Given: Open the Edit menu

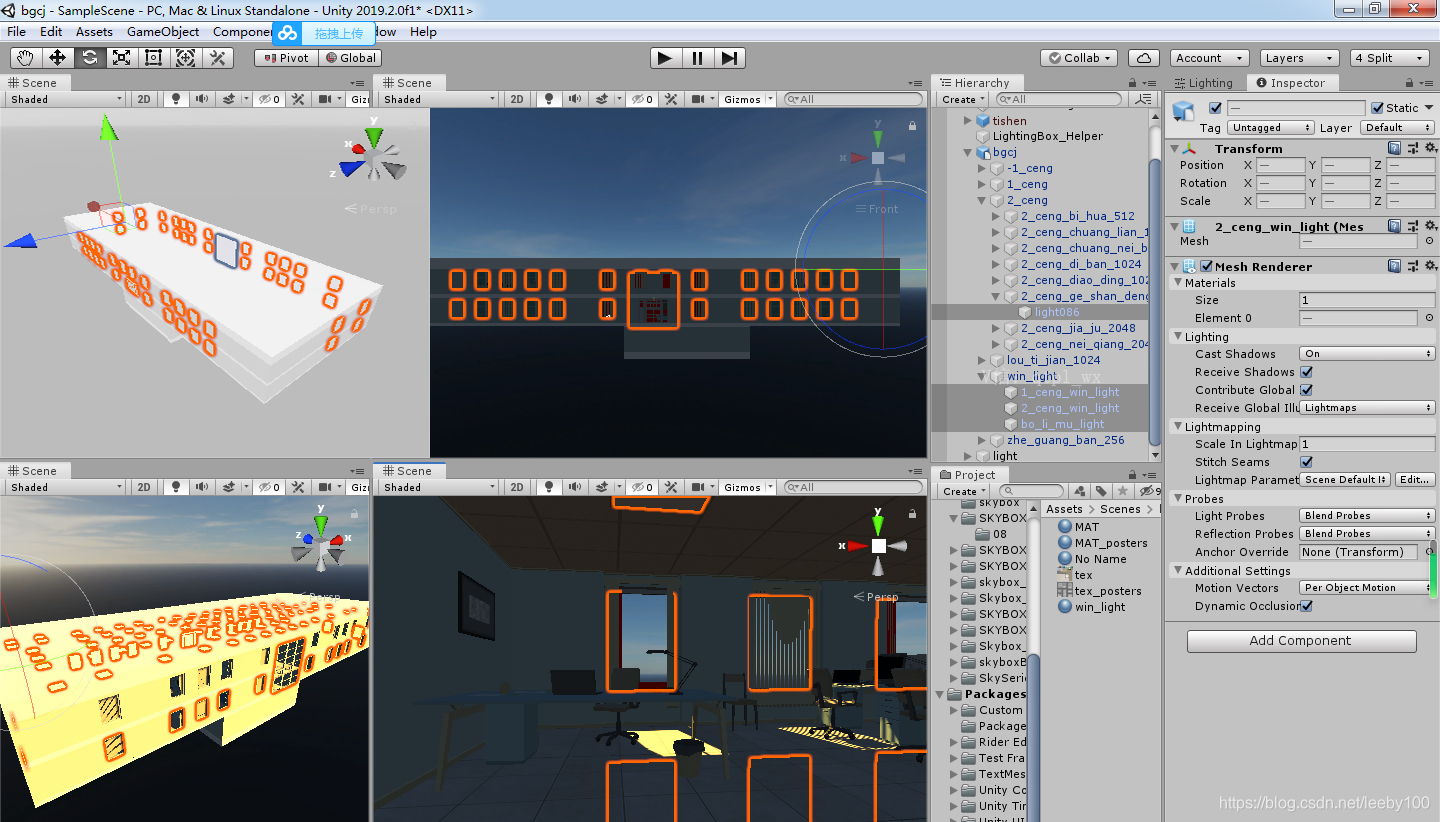Looking at the screenshot, I should (x=51, y=32).
